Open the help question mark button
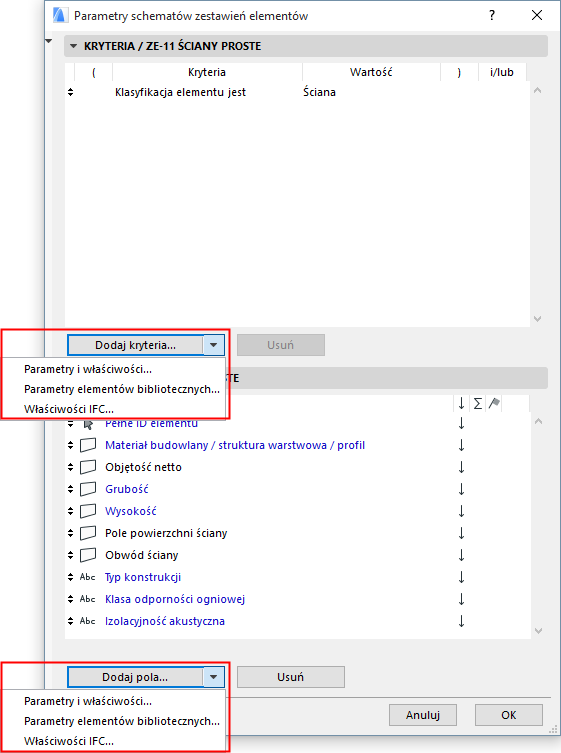561x753 pixels. tap(492, 15)
